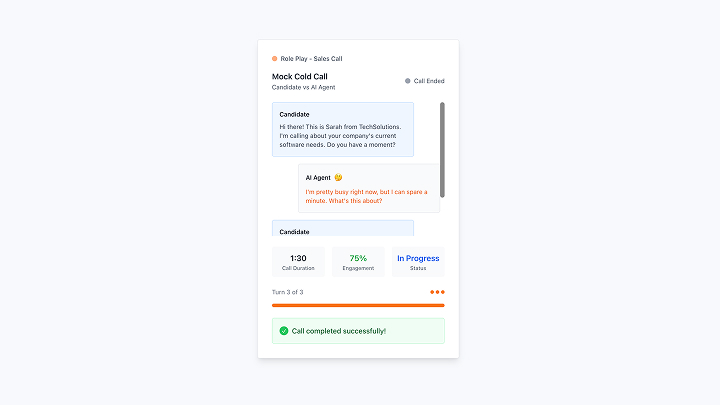Screen dimensions: 720x405
Task: Open the partially visible second Candidate message
Action: point(343,229)
